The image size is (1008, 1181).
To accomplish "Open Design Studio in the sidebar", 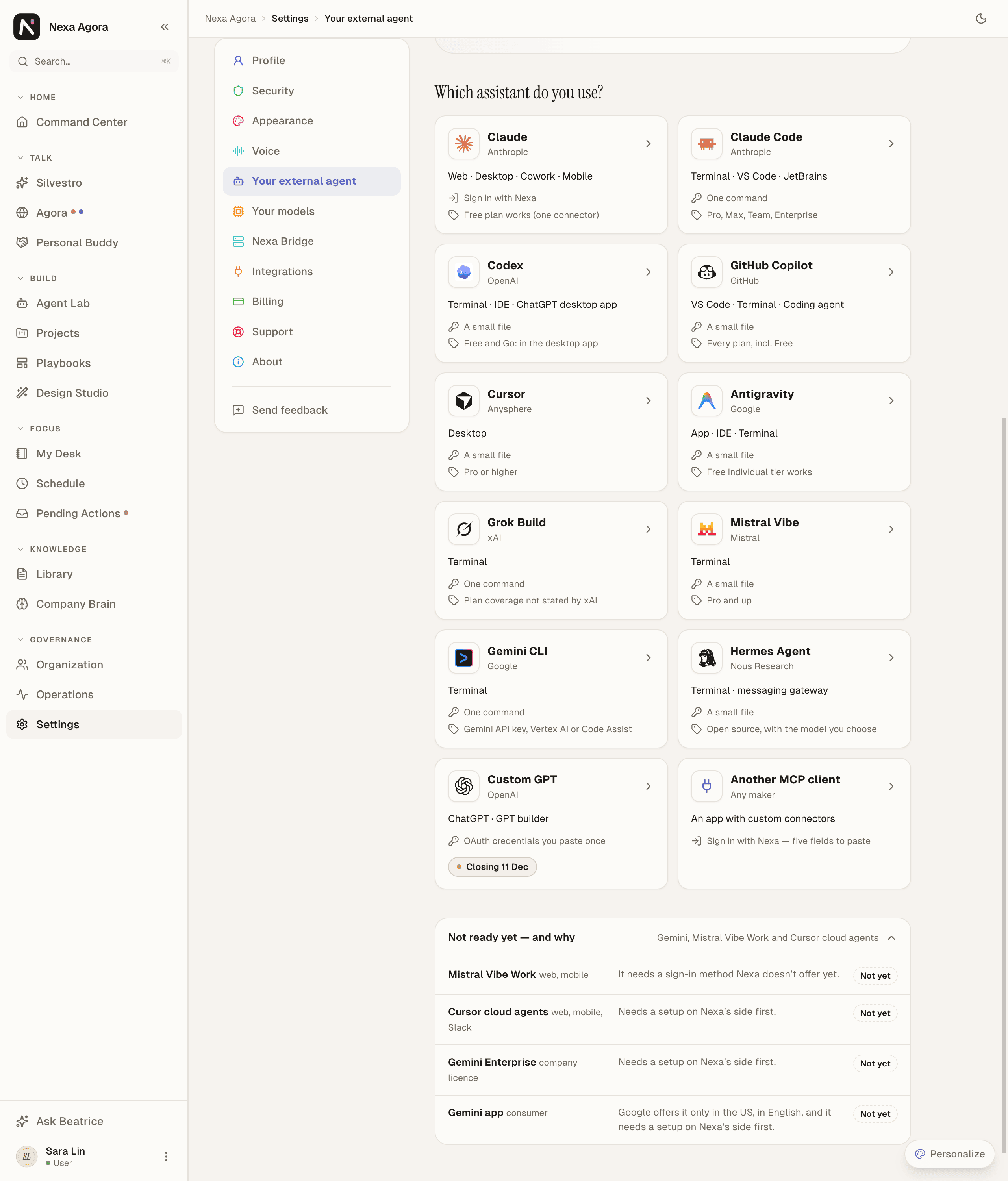I will 94,393.
